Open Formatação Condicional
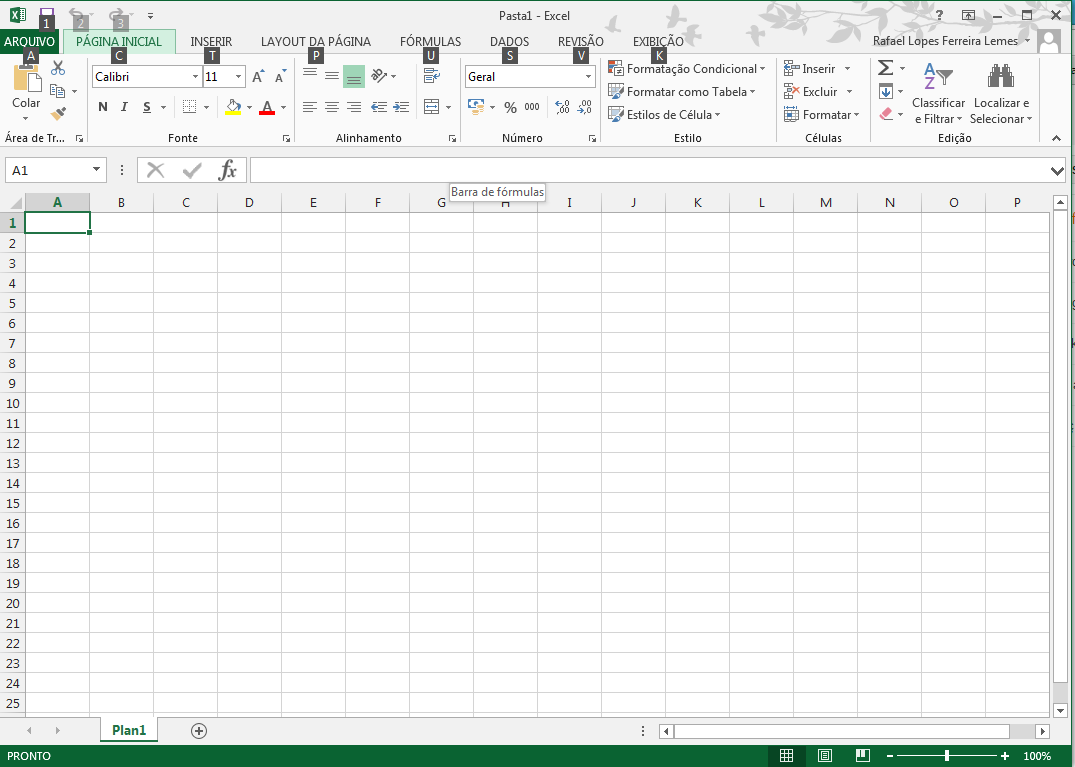This screenshot has height=767, width=1075. pos(687,68)
